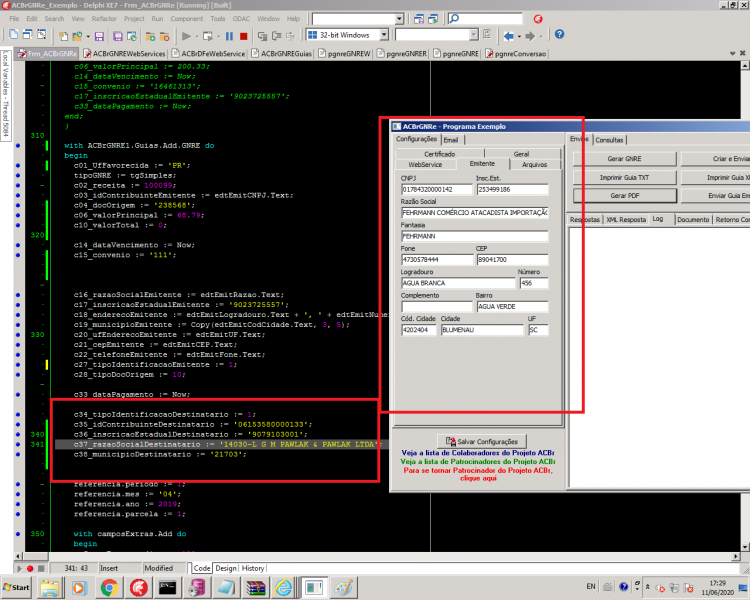Open the Paint taskbar icon

343,588
